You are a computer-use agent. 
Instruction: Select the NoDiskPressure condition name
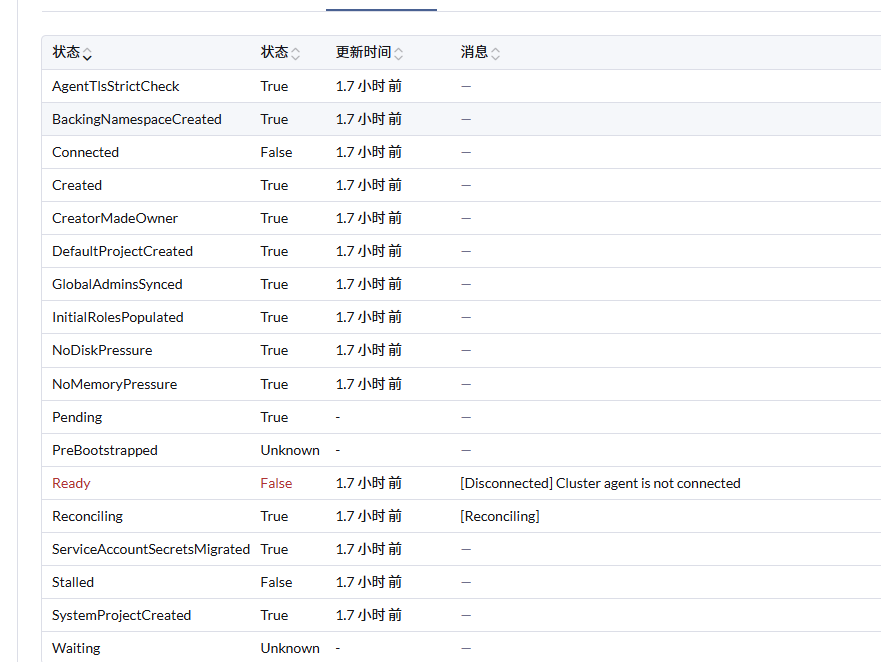point(102,351)
